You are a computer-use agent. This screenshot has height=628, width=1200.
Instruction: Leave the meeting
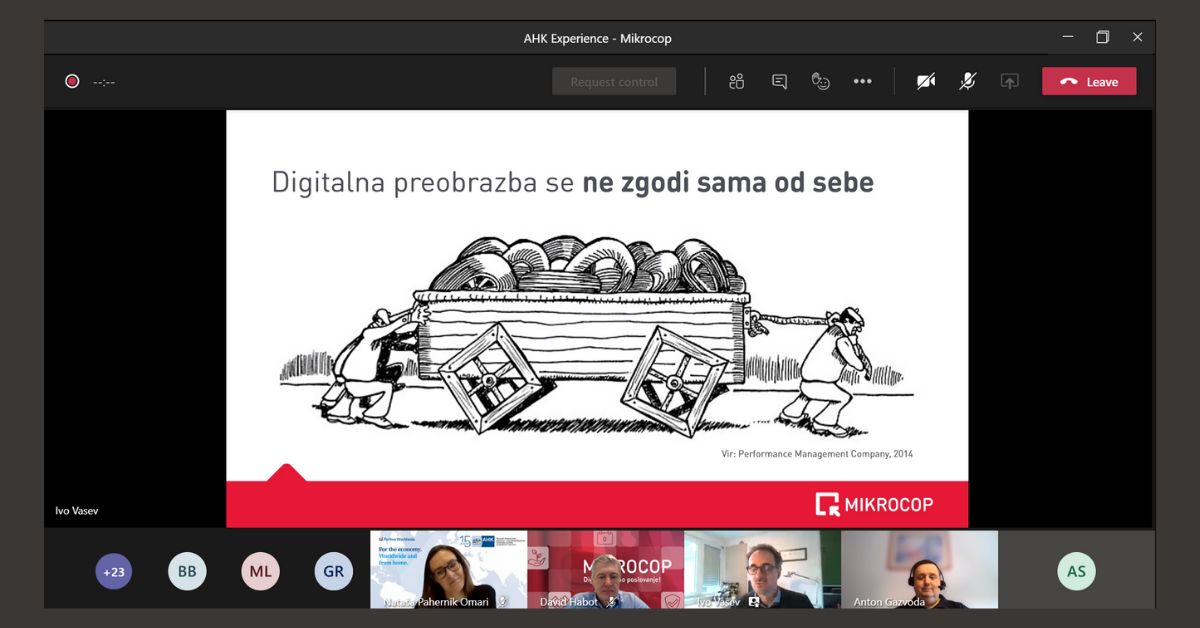1089,82
